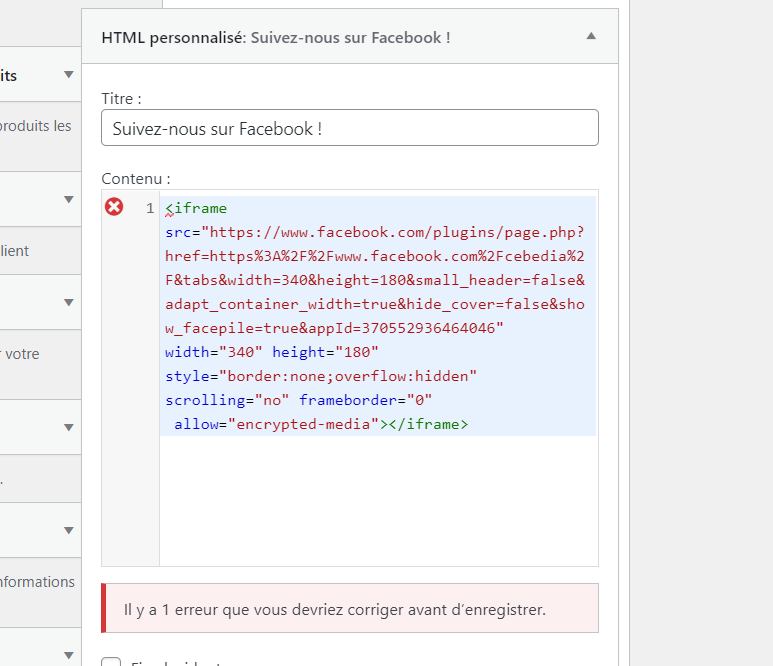The width and height of the screenshot is (773, 666).
Task: Place cursor on the opening iframe tag
Action: point(196,208)
